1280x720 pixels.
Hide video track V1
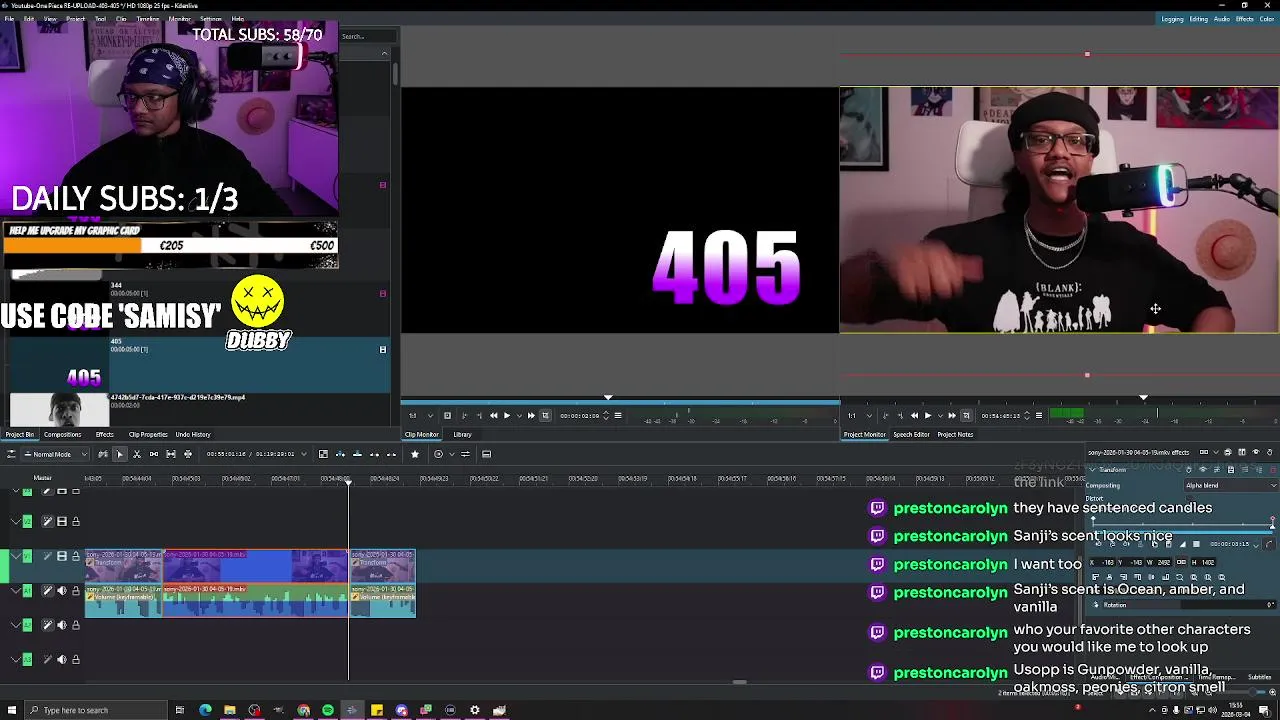(x=62, y=556)
